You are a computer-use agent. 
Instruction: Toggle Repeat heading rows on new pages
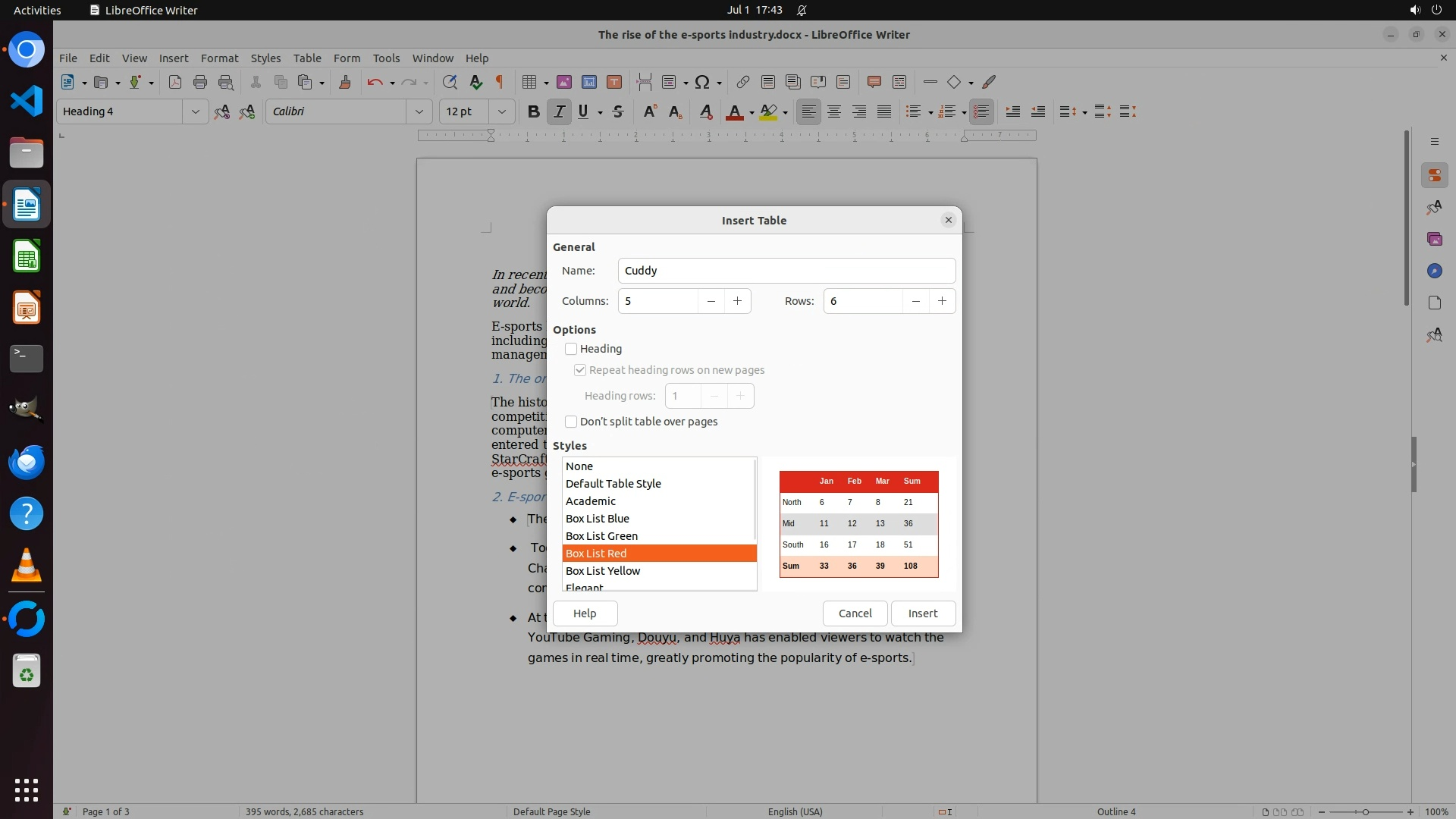(580, 370)
